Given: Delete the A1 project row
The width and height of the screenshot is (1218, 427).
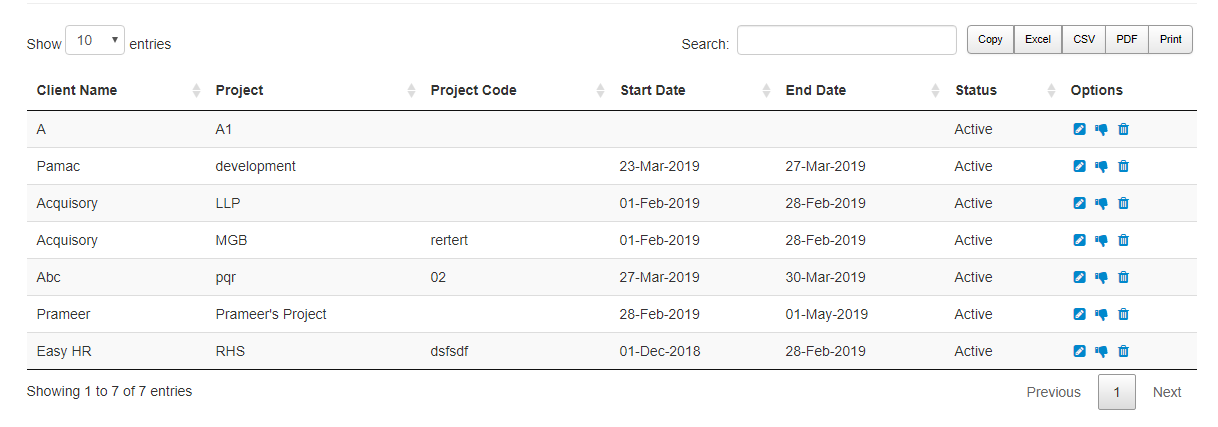Looking at the screenshot, I should [1123, 129].
